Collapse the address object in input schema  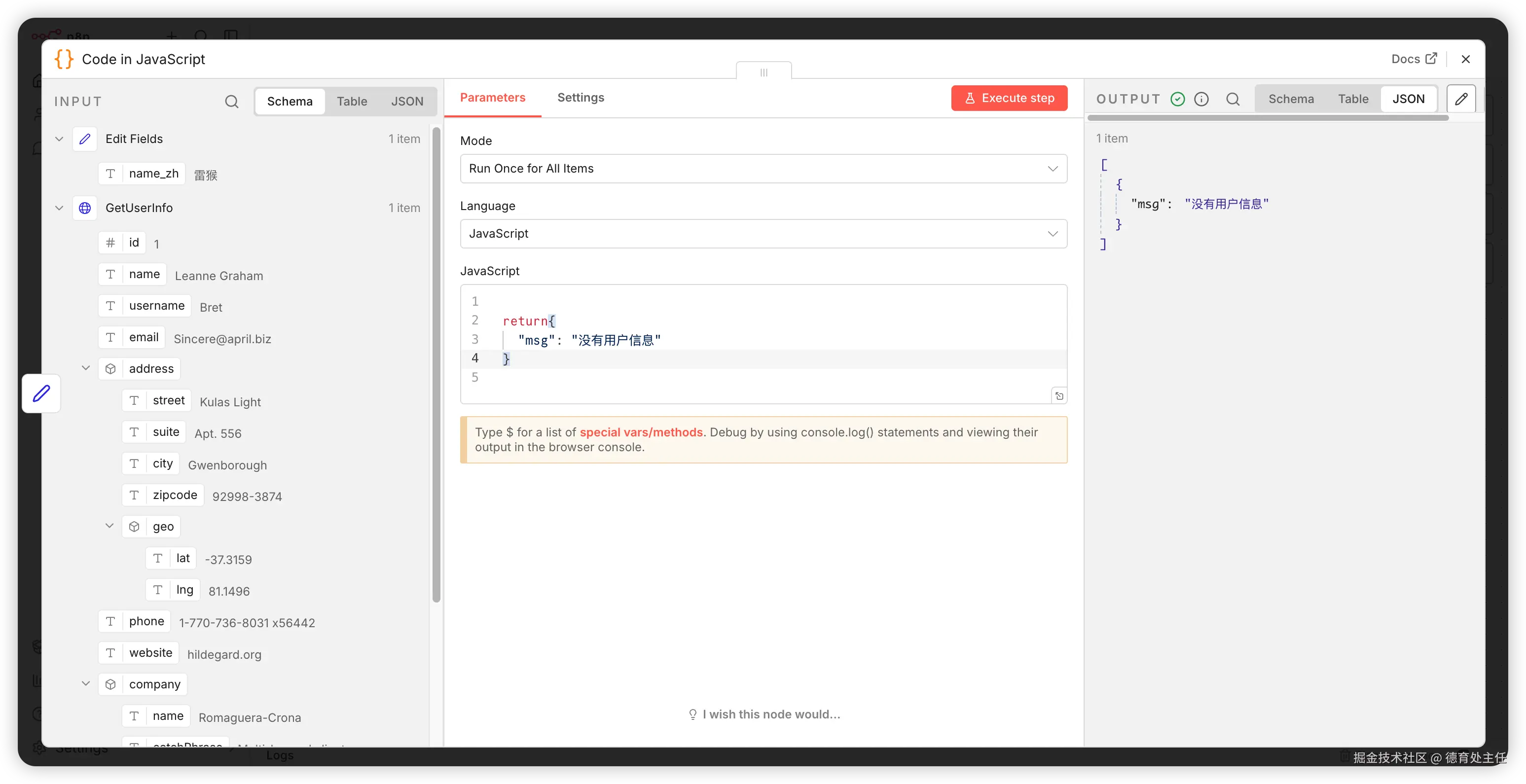[86, 368]
